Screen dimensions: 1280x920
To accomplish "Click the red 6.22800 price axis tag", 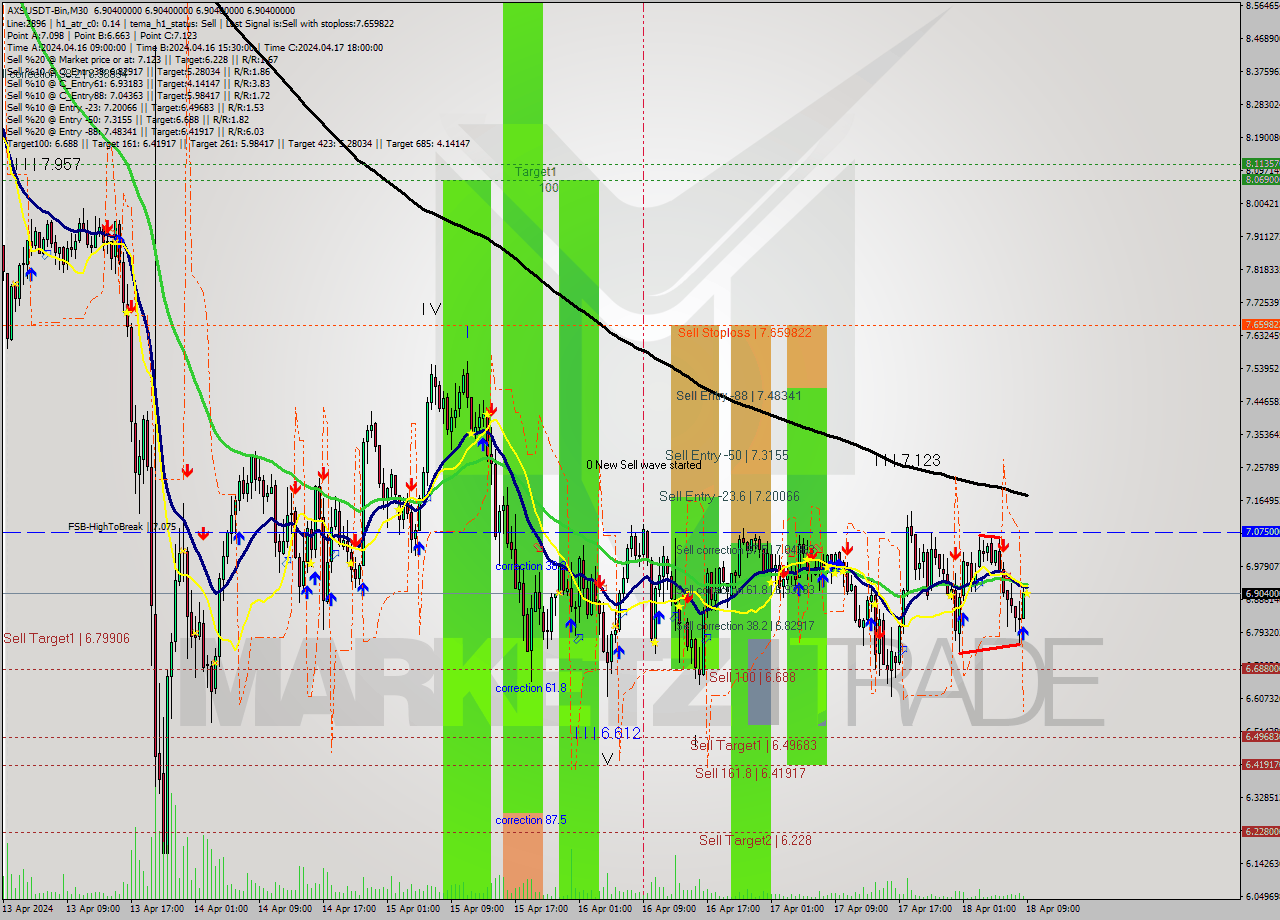I will (1260, 832).
